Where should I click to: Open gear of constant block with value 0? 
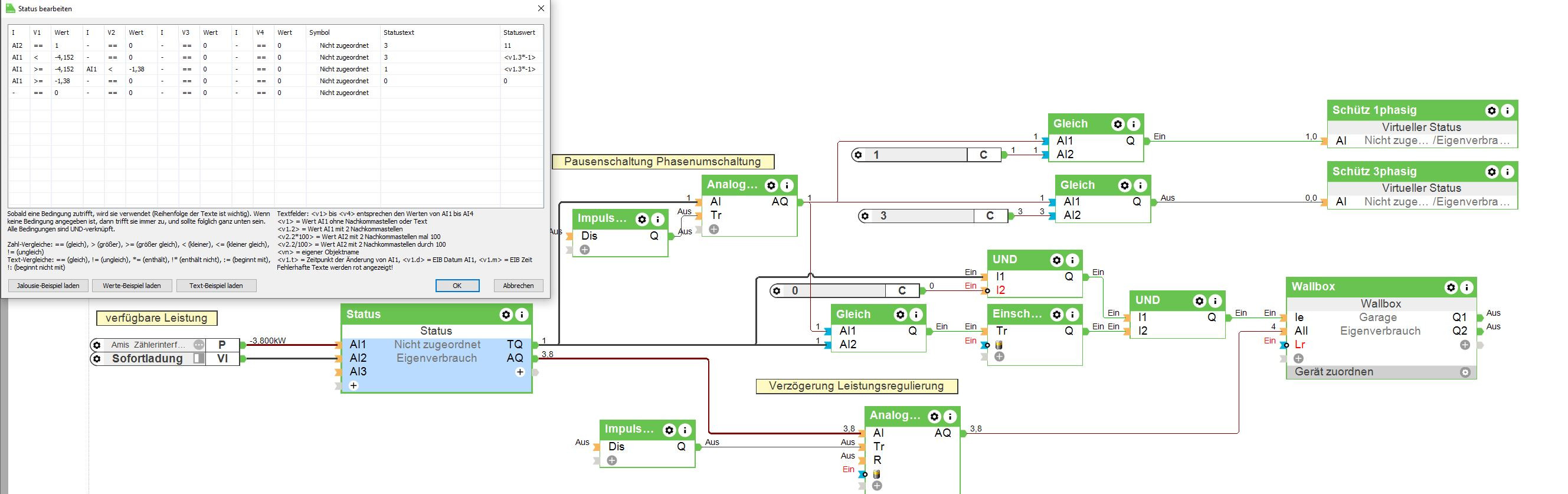[x=776, y=291]
